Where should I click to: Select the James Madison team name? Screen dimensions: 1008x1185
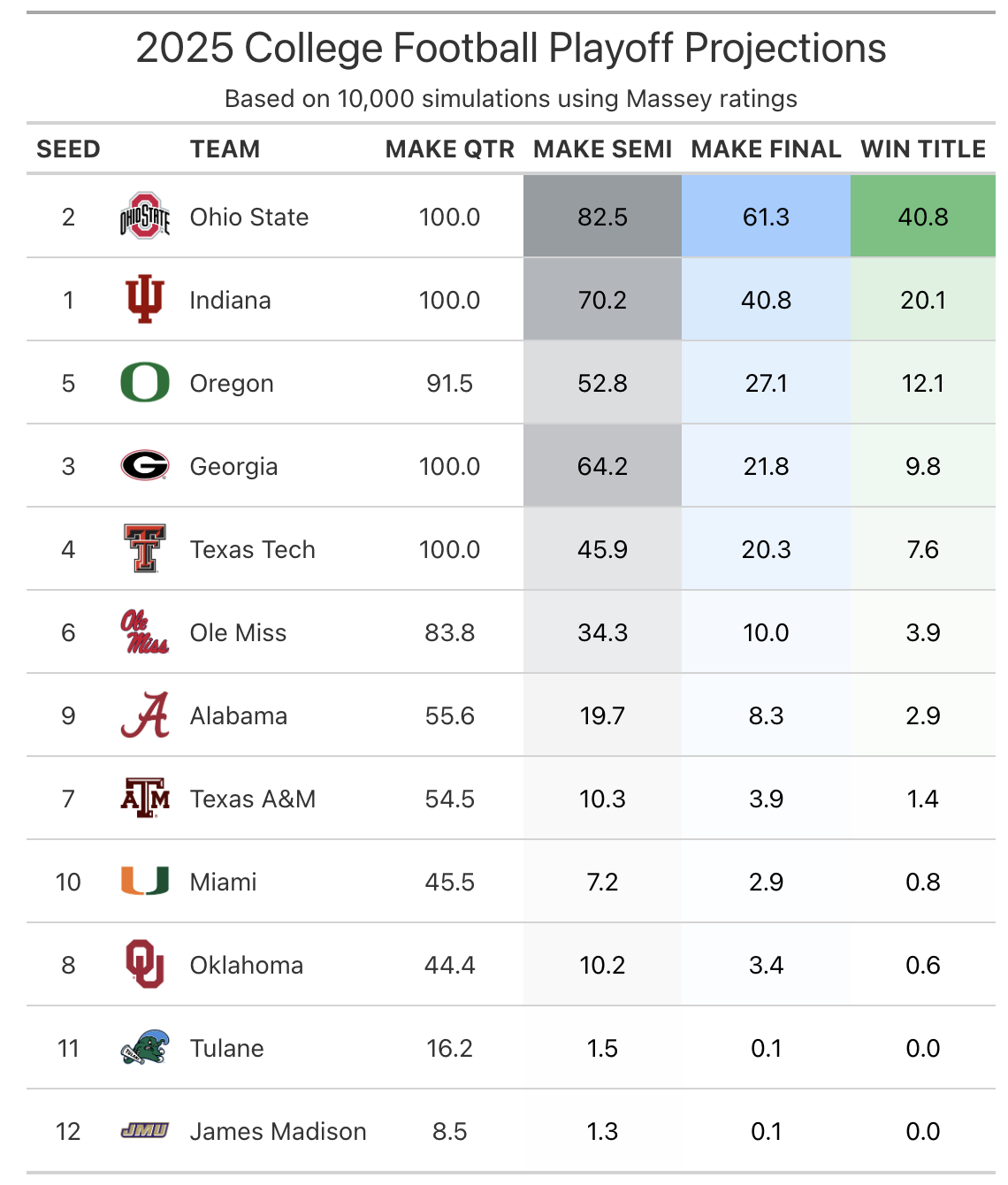pyautogui.click(x=278, y=1131)
